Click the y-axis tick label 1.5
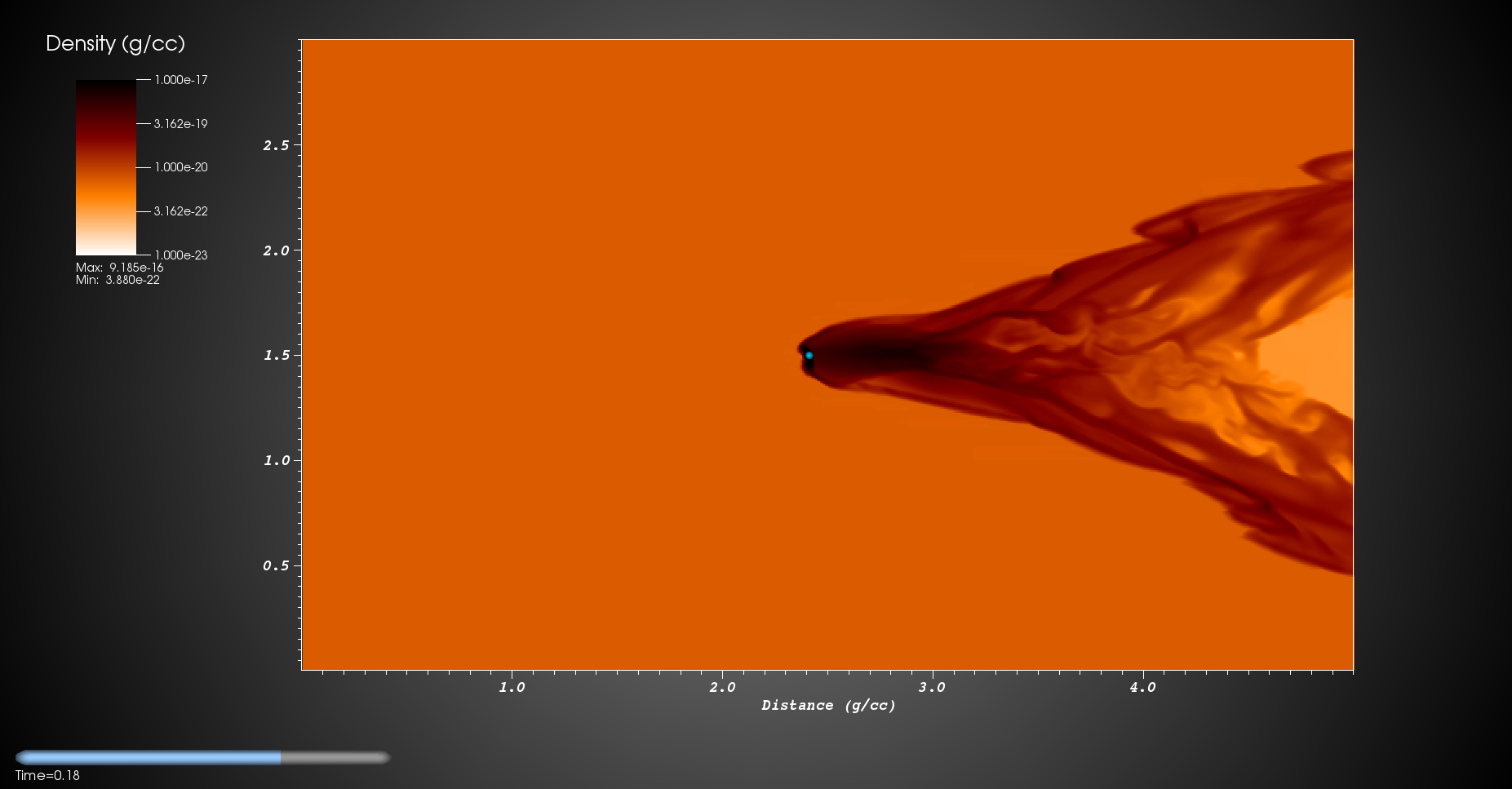Viewport: 1512px width, 789px height. (276, 355)
